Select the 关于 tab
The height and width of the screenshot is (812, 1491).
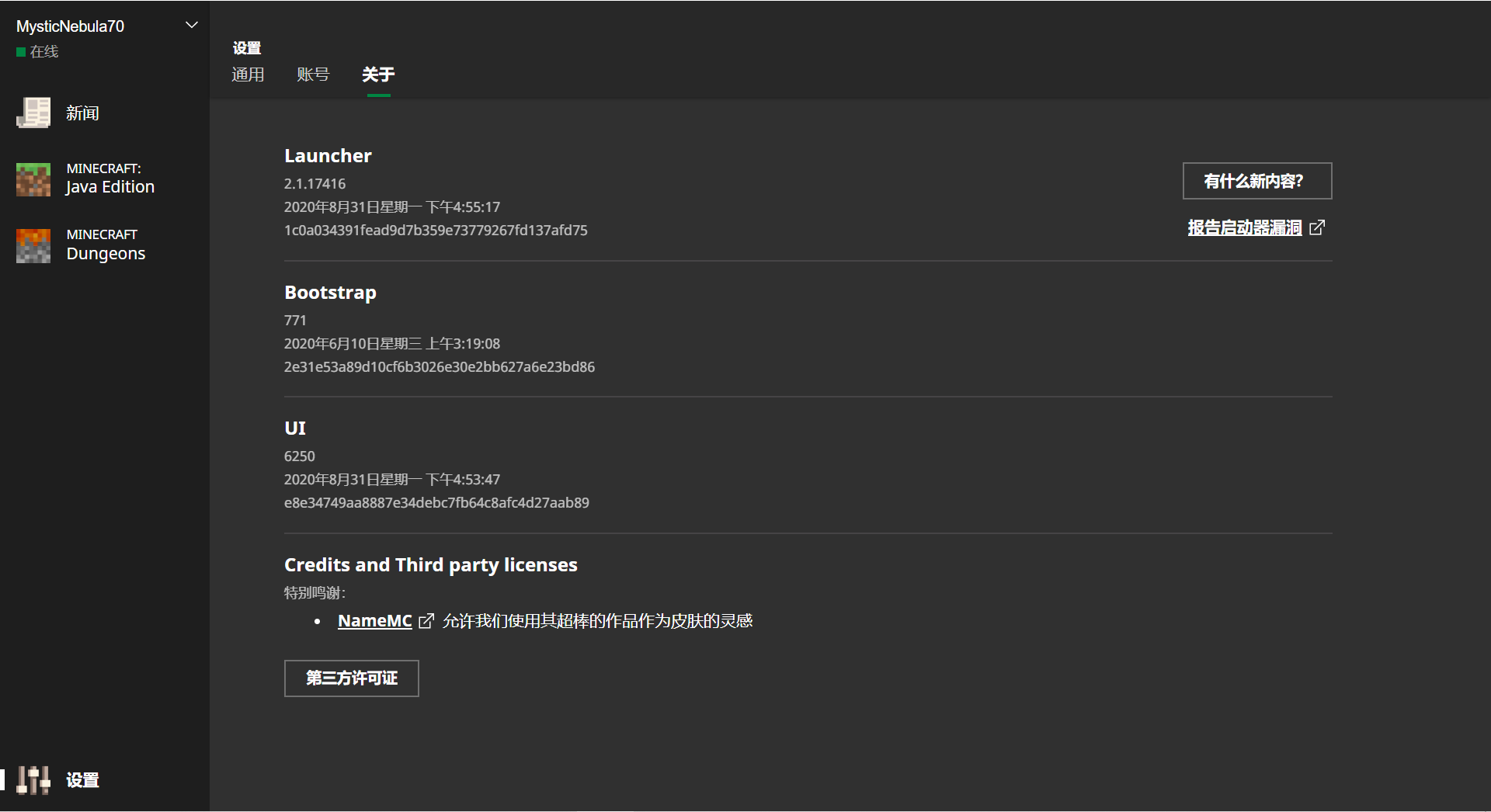point(378,75)
